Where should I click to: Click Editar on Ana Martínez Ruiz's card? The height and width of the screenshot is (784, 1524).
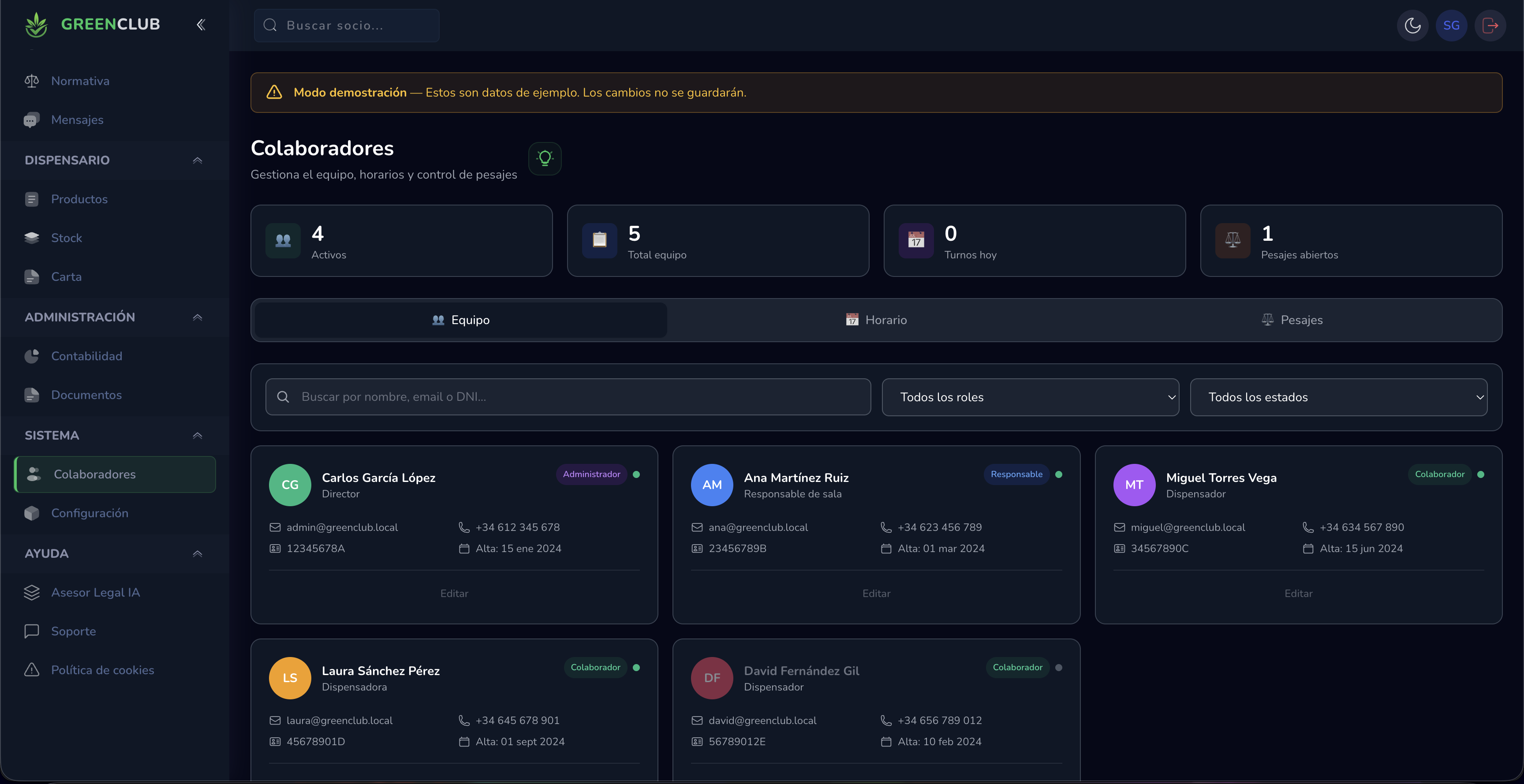[x=876, y=593]
